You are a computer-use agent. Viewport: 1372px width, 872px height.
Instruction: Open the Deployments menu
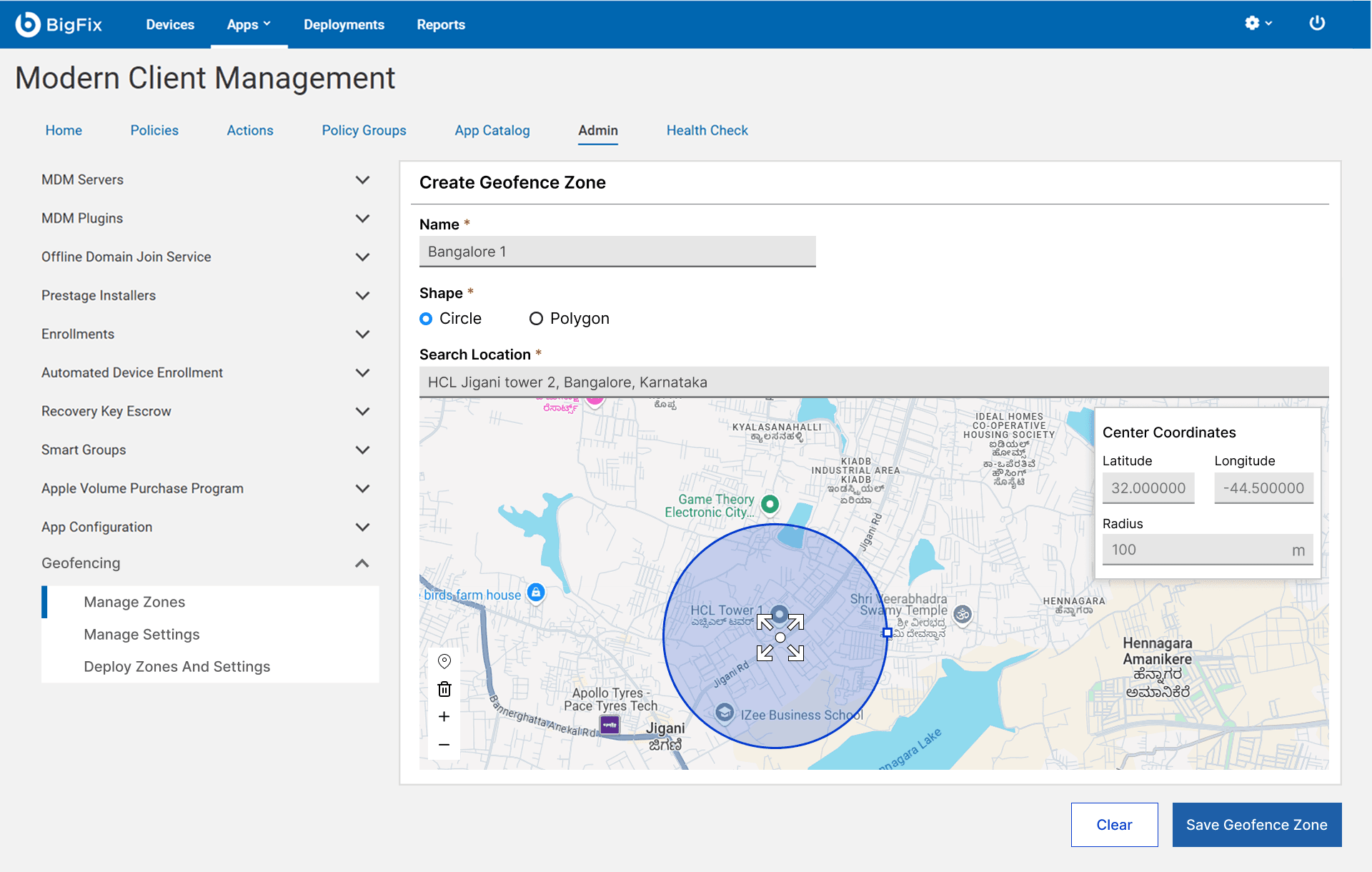click(344, 24)
